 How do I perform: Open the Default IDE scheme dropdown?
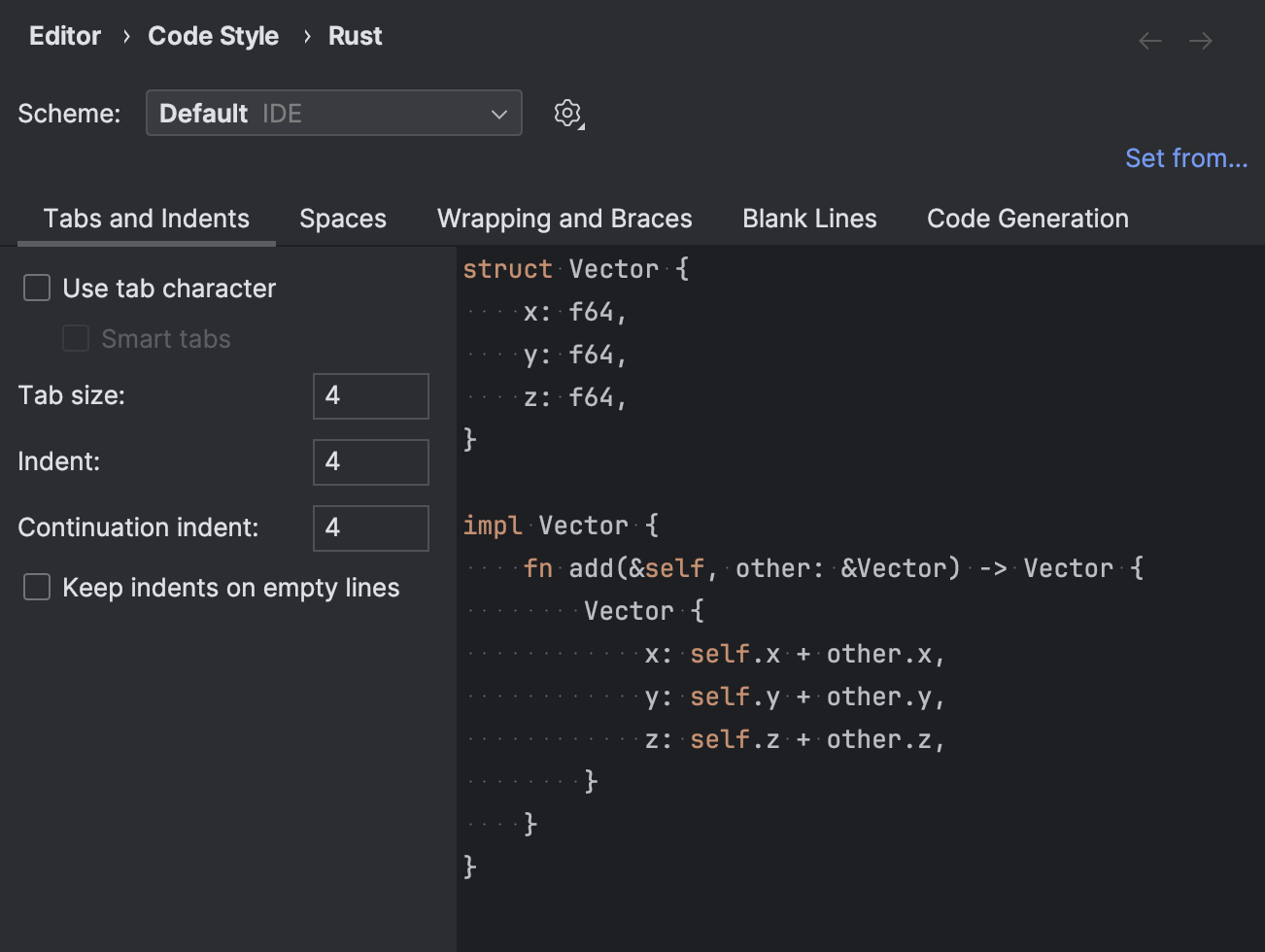tap(333, 113)
